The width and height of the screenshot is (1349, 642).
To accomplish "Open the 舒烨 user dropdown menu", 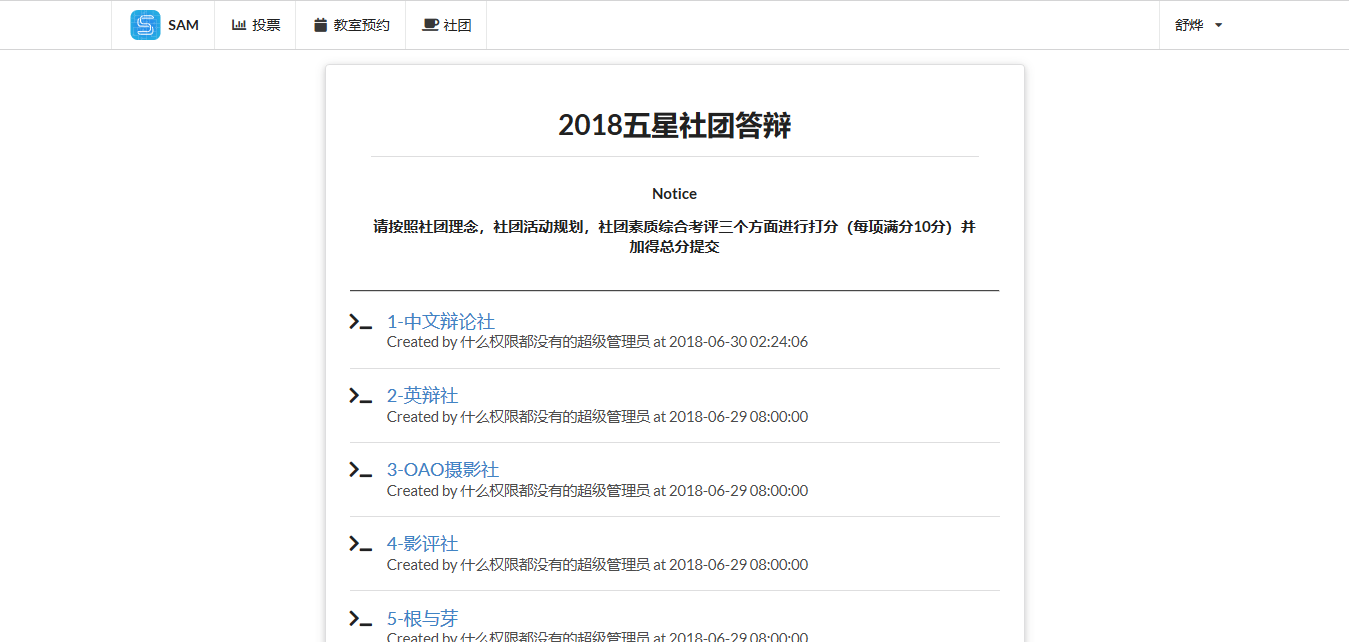I will 1198,25.
